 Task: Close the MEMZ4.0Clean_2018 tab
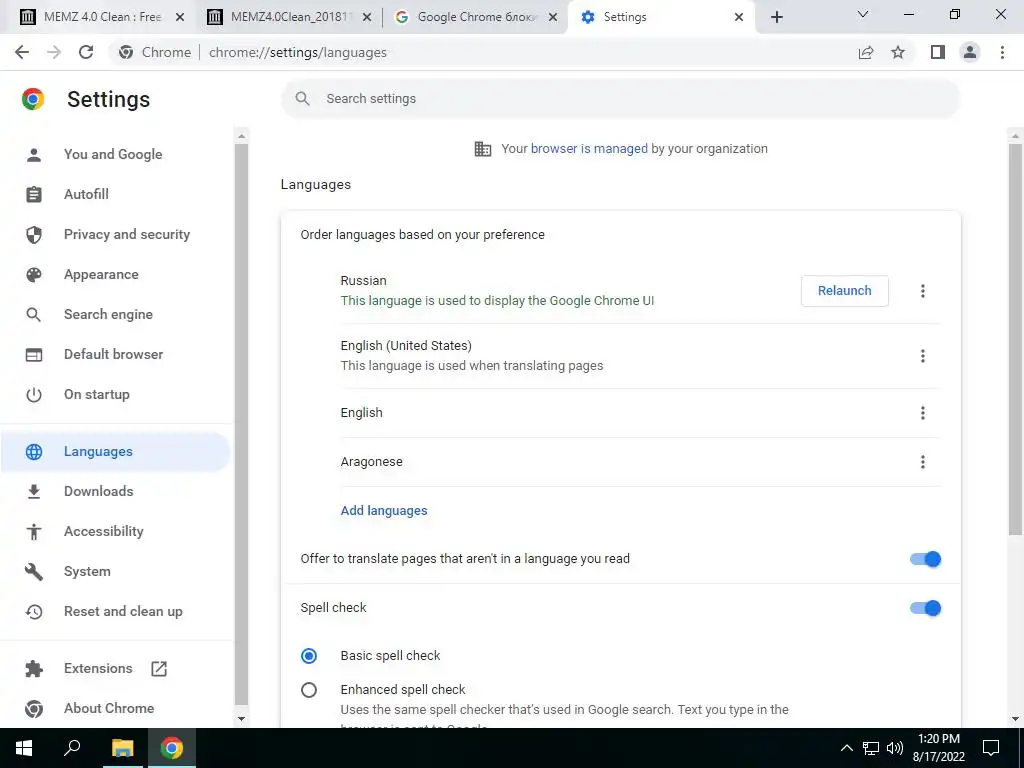pyautogui.click(x=367, y=17)
